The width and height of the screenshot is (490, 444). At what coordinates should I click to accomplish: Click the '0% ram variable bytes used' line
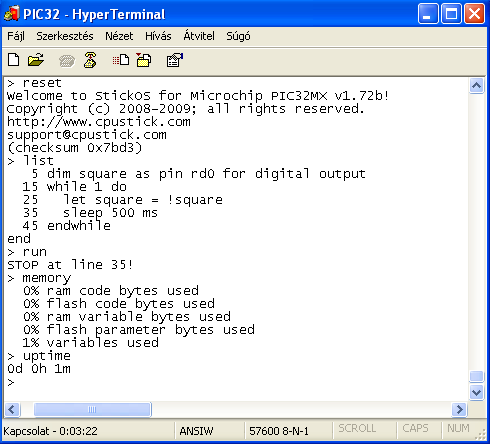(x=127, y=317)
